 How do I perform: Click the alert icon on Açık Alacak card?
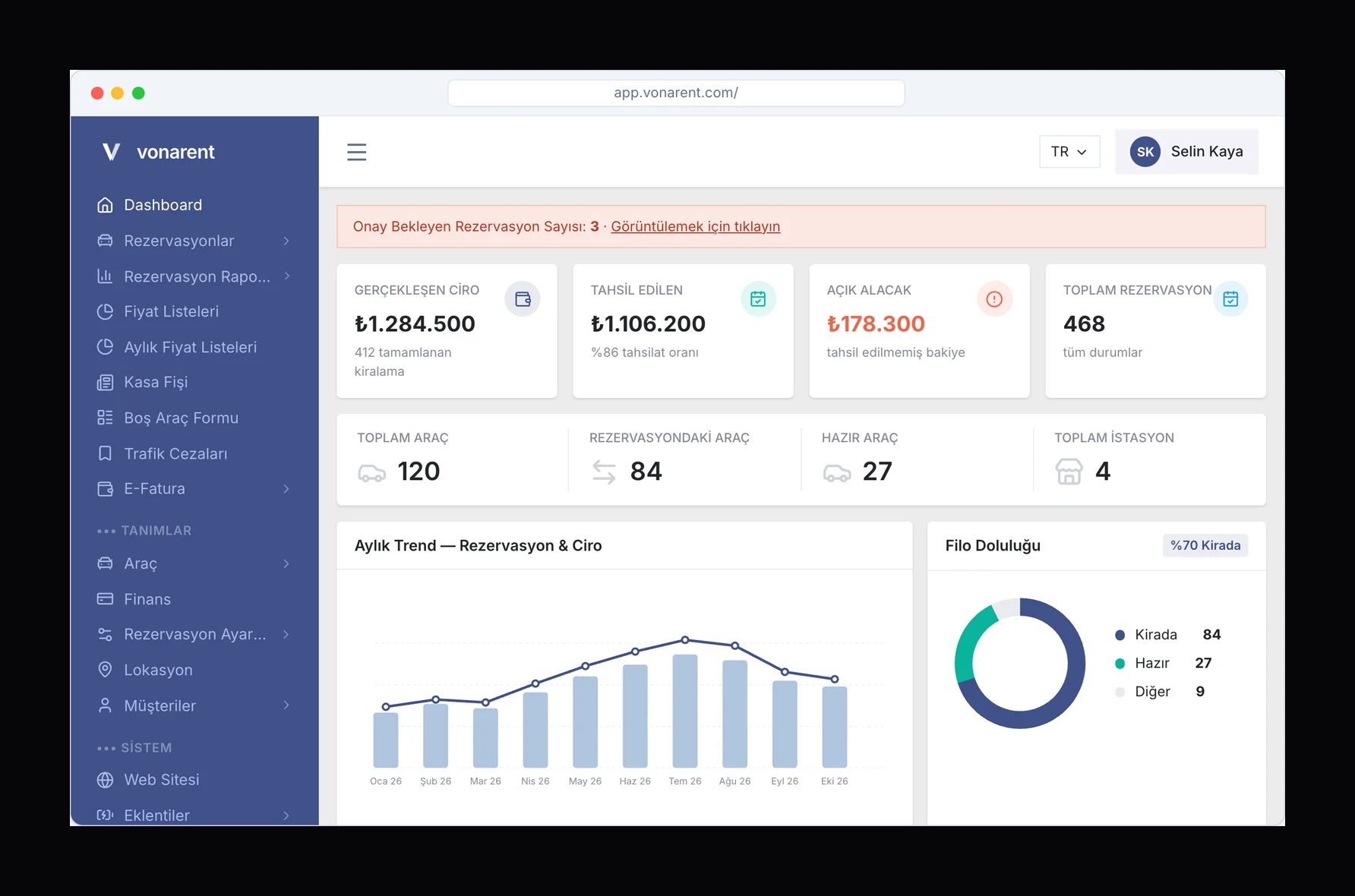pos(994,299)
